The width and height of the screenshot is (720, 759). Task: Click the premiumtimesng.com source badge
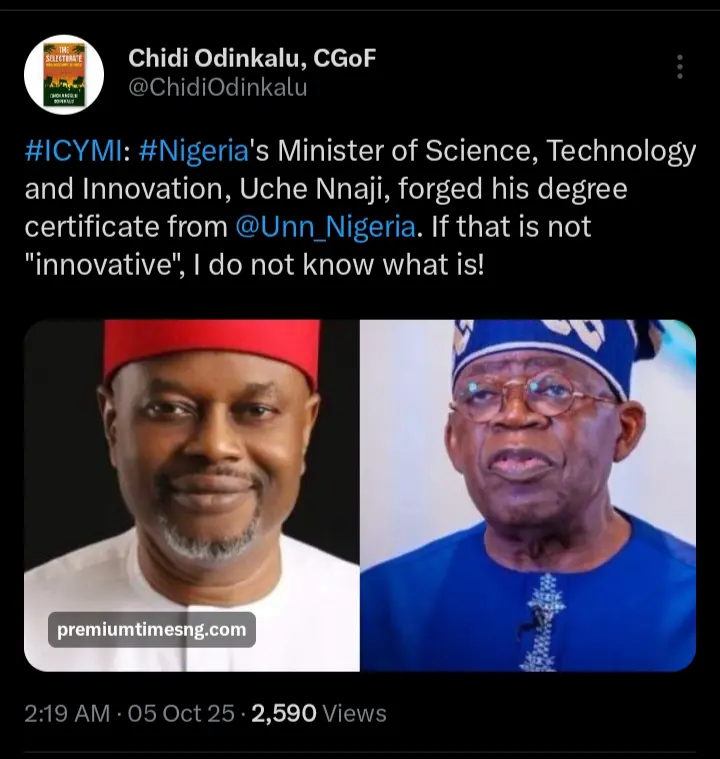(x=151, y=629)
